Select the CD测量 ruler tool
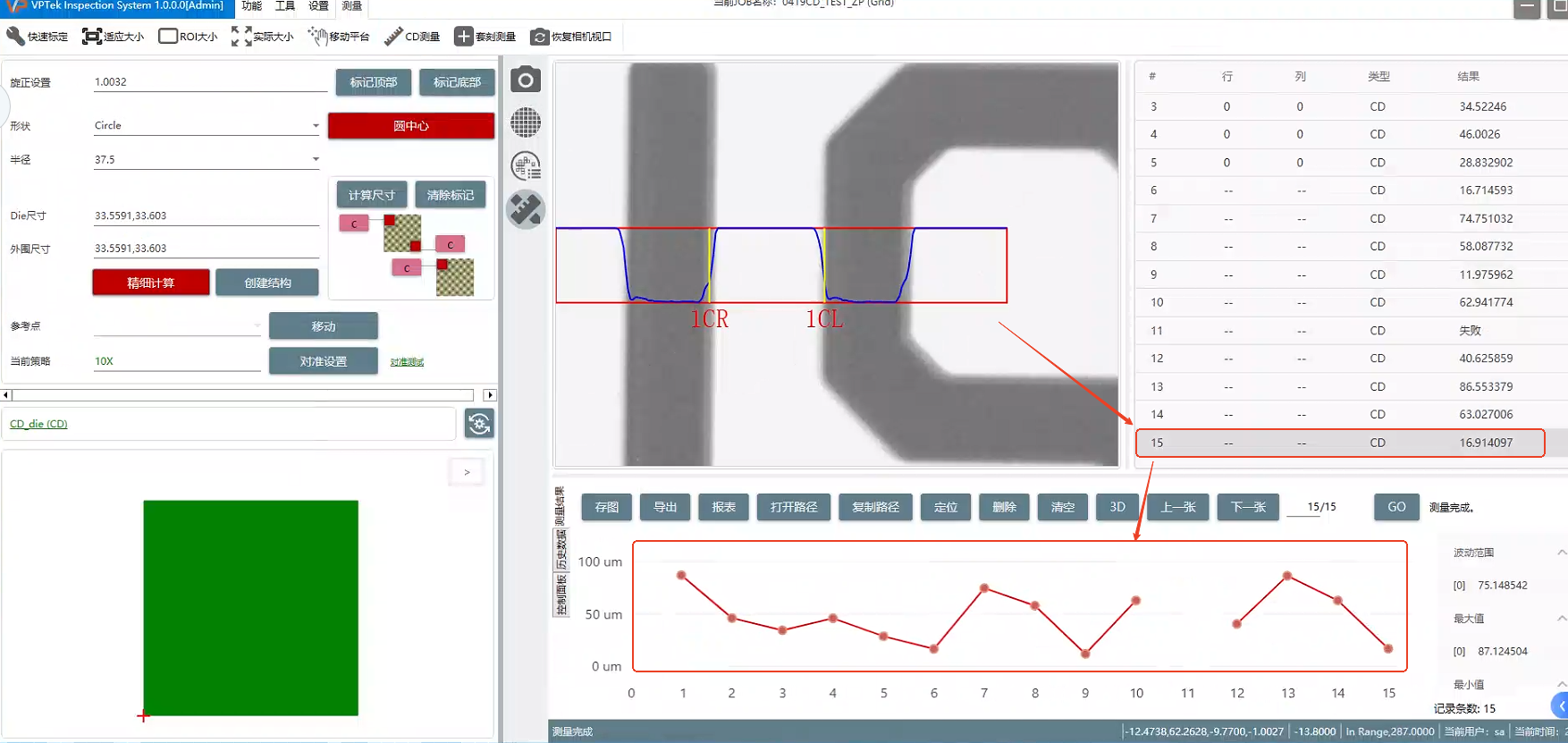The image size is (1568, 743). 393,37
